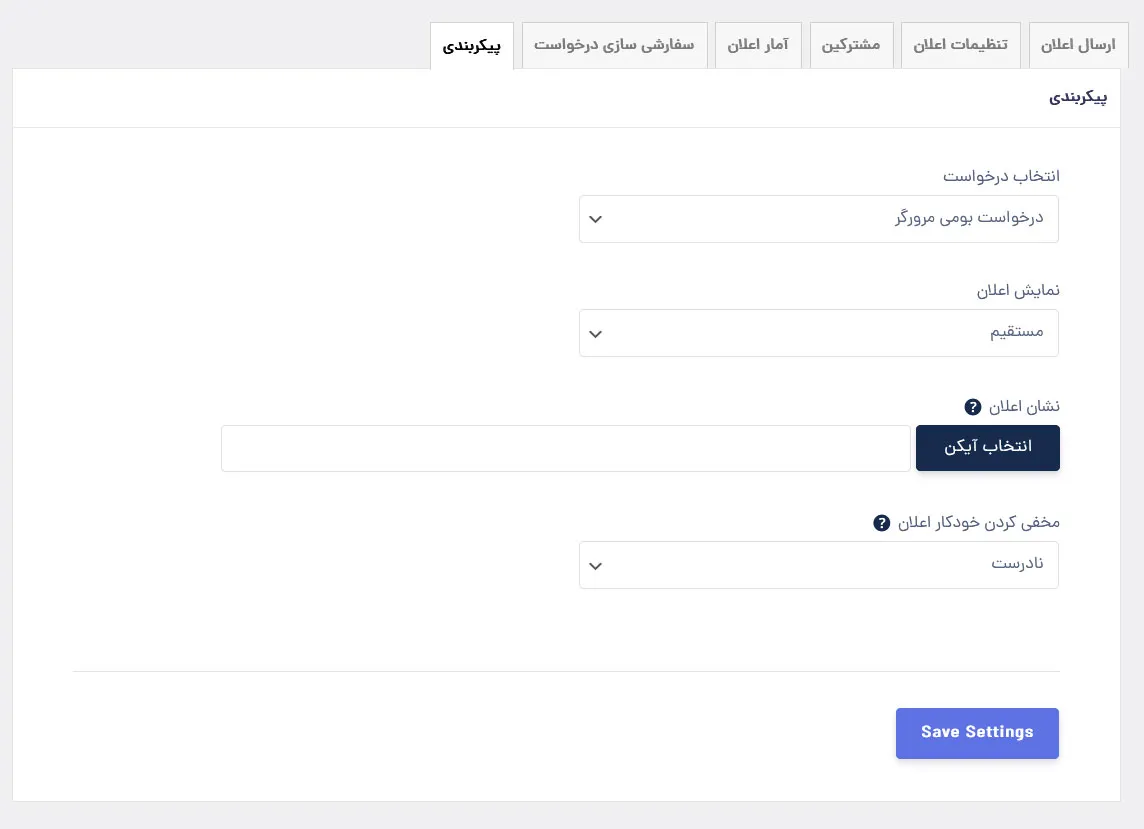The width and height of the screenshot is (1144, 829).
Task: Click the Save Settings button
Action: [977, 733]
